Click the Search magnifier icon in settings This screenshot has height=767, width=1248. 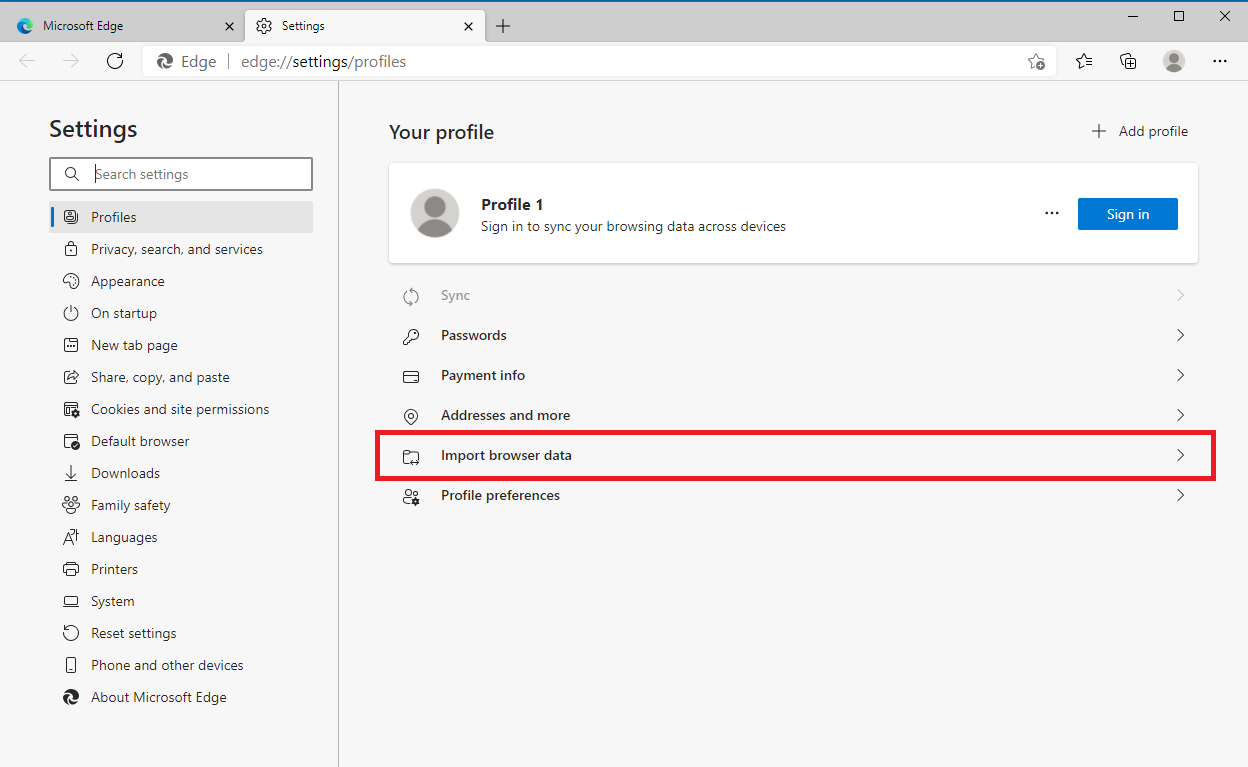pyautogui.click(x=71, y=174)
